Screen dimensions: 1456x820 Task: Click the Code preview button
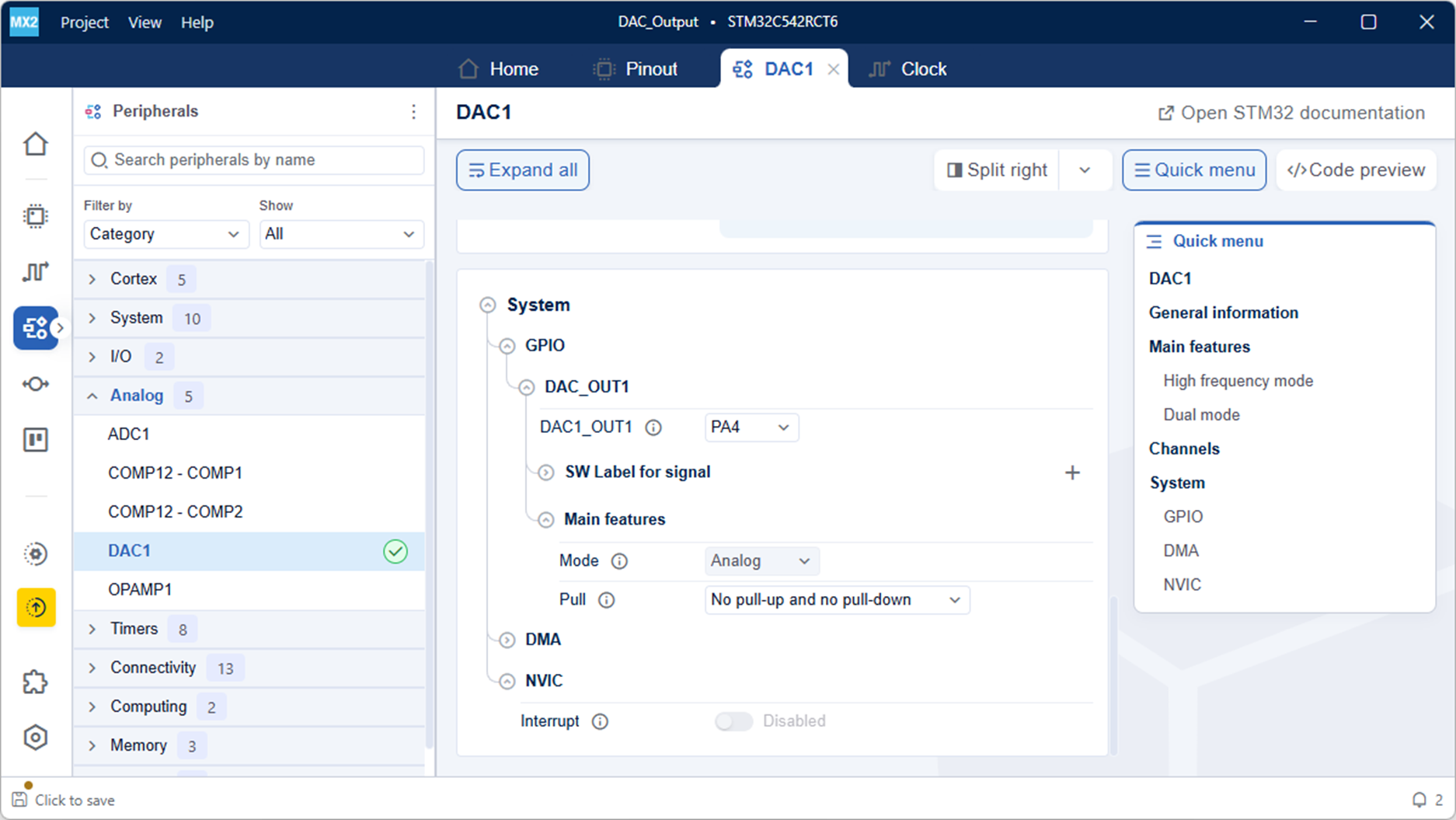point(1357,170)
